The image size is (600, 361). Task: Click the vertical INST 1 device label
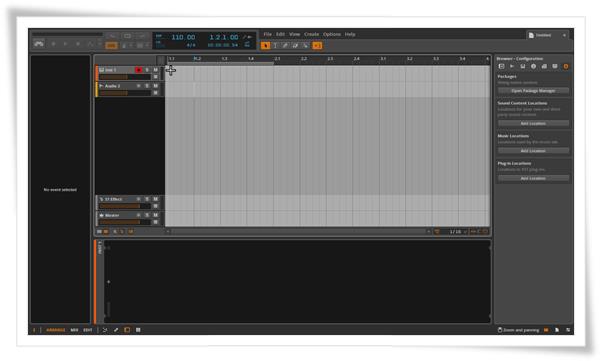[100, 248]
